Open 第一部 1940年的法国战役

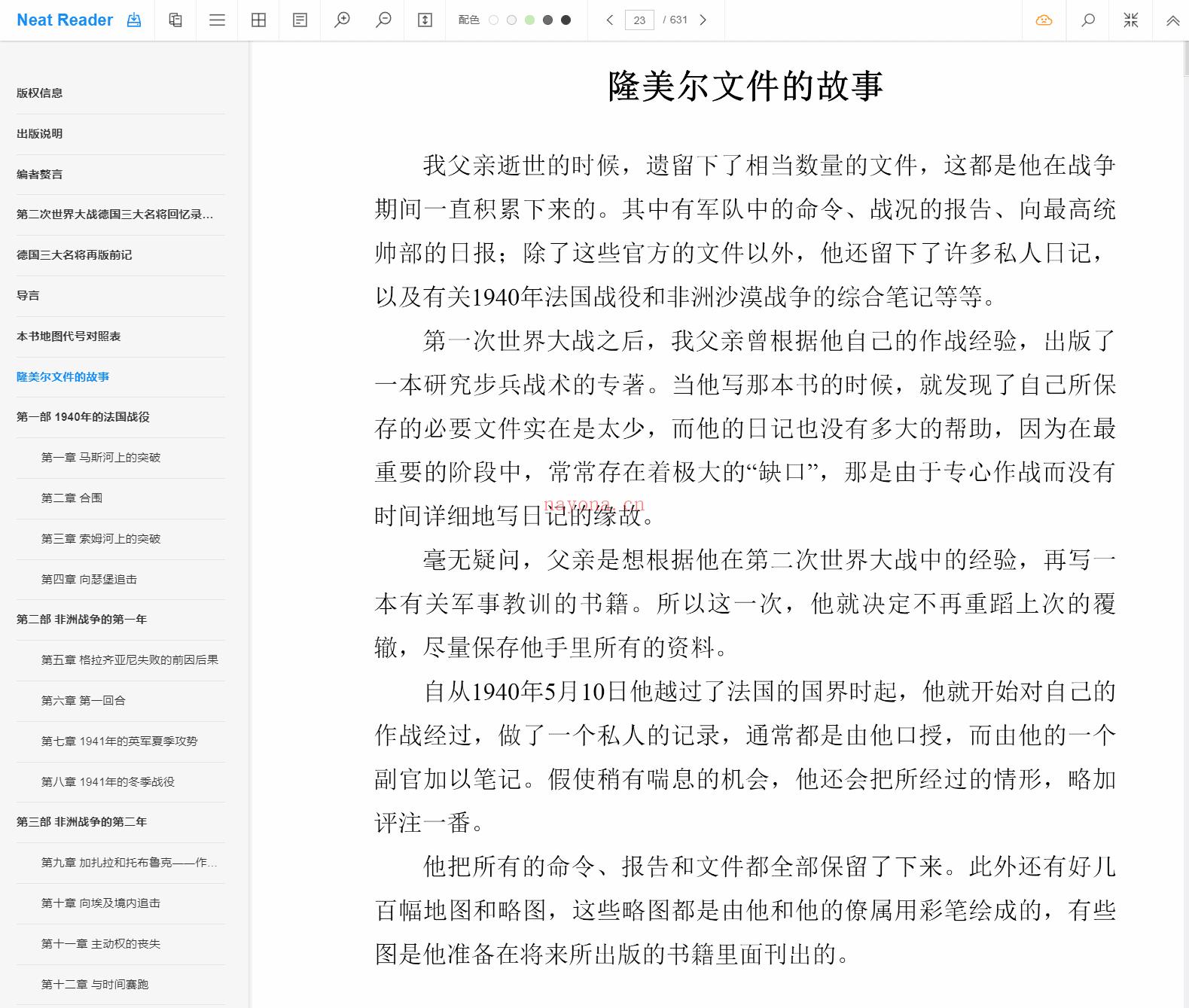click(x=83, y=417)
